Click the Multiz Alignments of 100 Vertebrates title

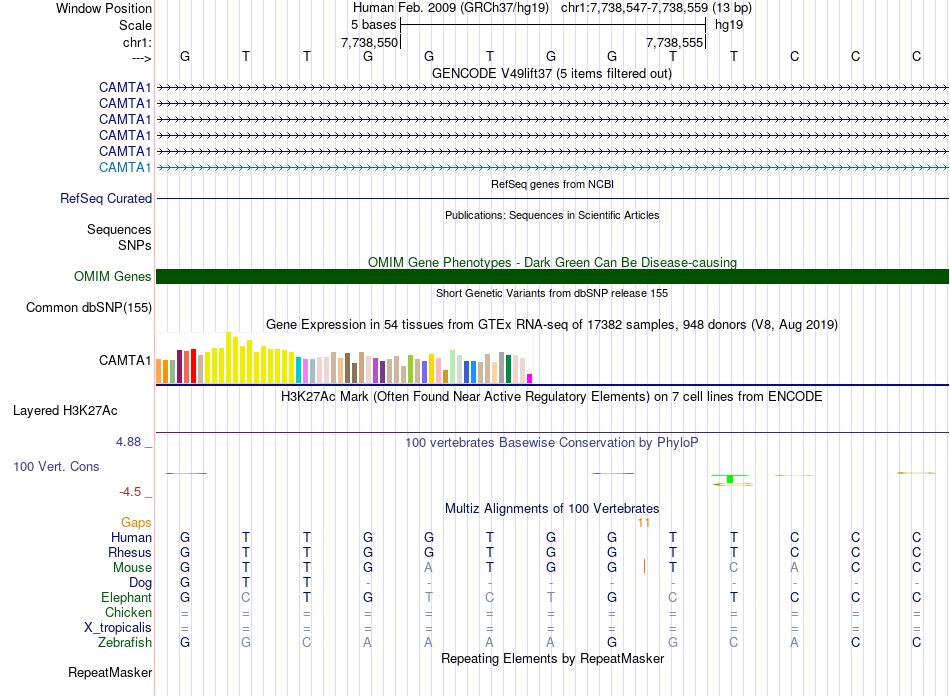552,509
